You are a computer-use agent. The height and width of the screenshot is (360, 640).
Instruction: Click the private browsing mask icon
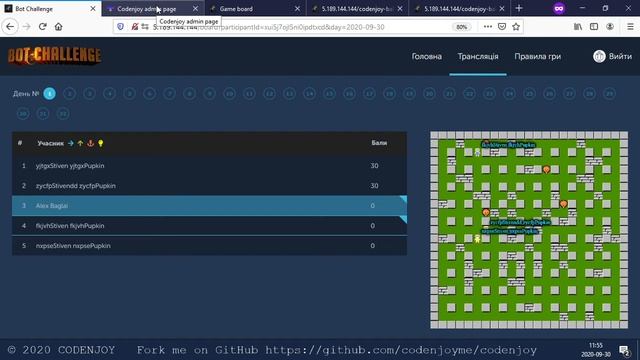[x=559, y=8]
